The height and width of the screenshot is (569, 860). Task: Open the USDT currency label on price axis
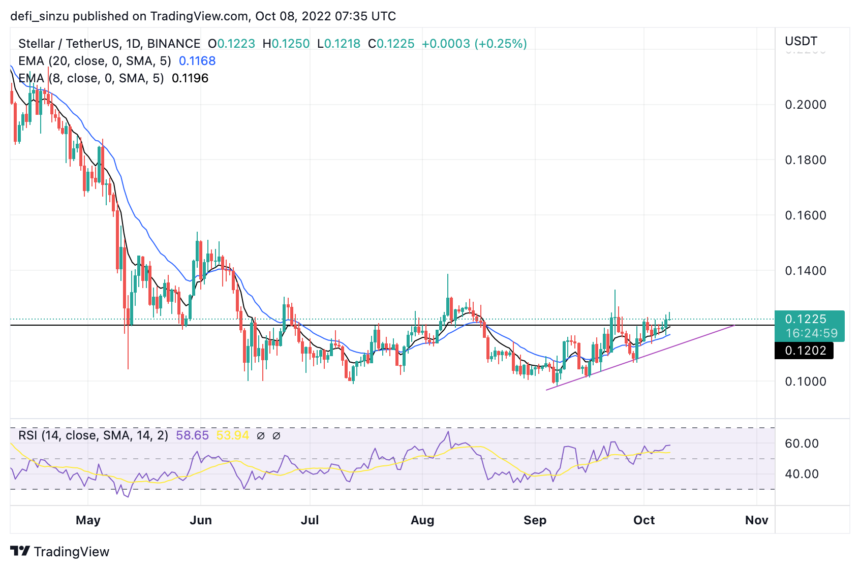click(802, 43)
